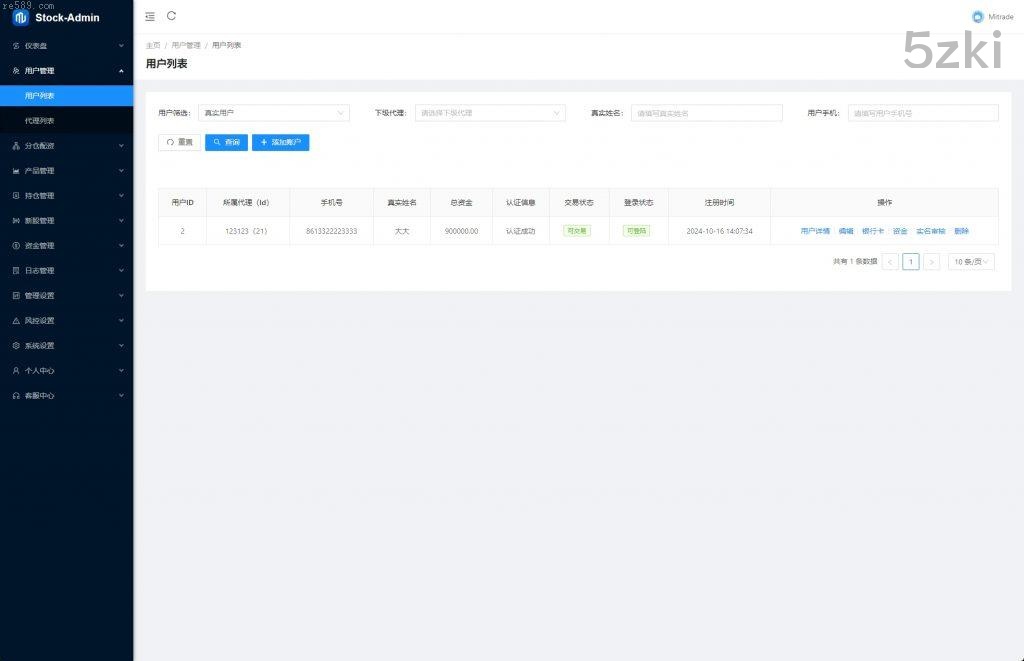Screen dimensions: 1024x661
Task: Open 产品管理 in the sidebar
Action: tap(66, 171)
